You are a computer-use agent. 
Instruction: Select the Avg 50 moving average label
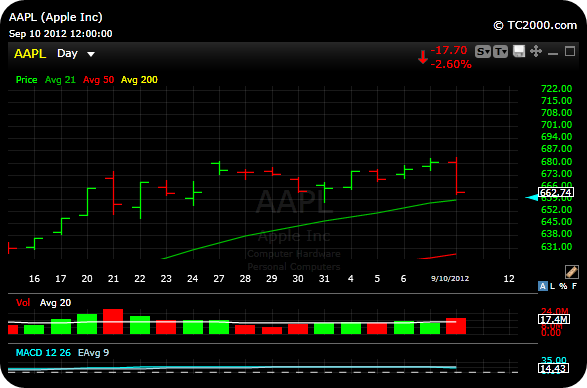click(x=98, y=80)
